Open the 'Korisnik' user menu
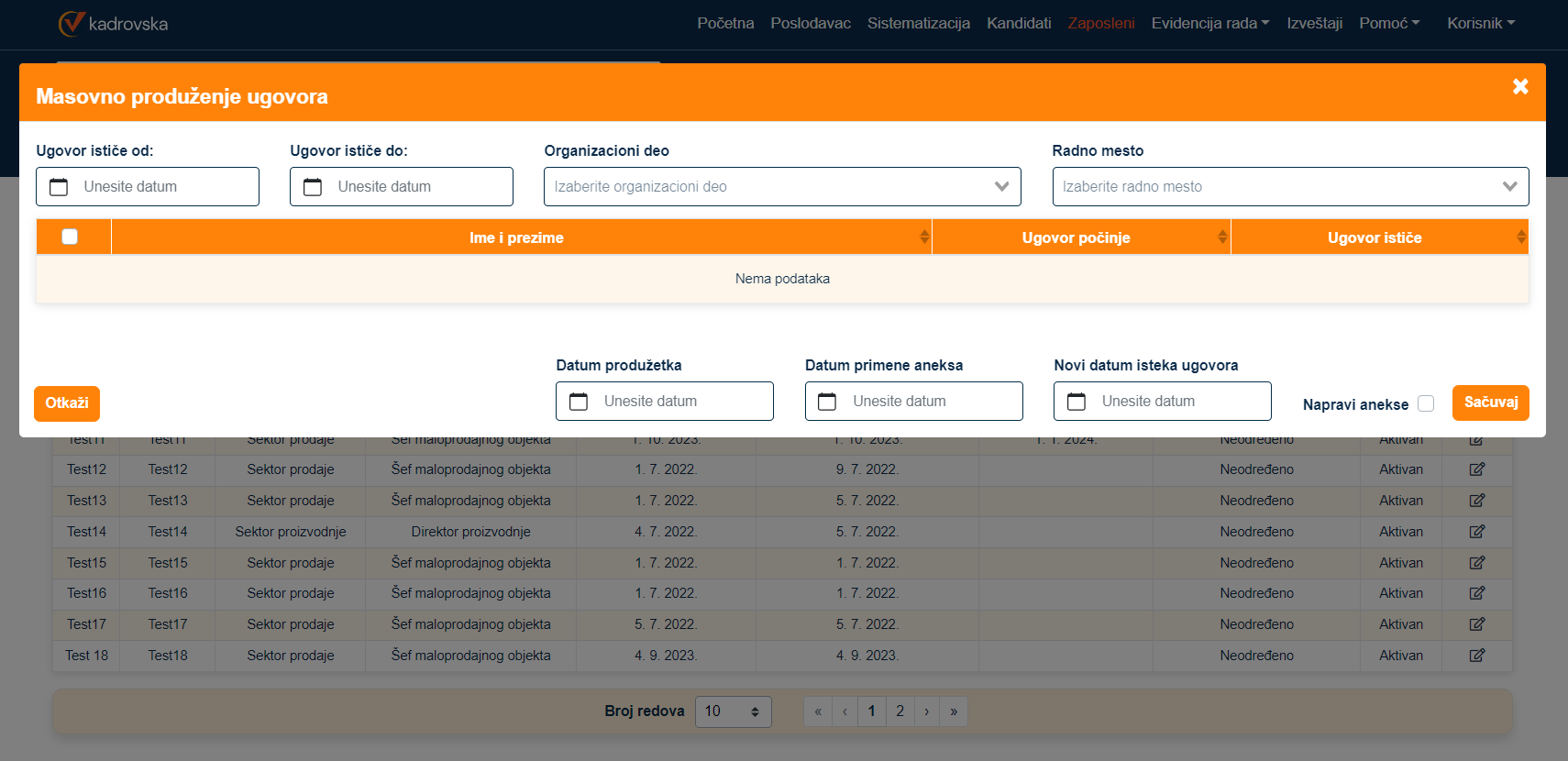The height and width of the screenshot is (761, 1568). (x=1480, y=23)
